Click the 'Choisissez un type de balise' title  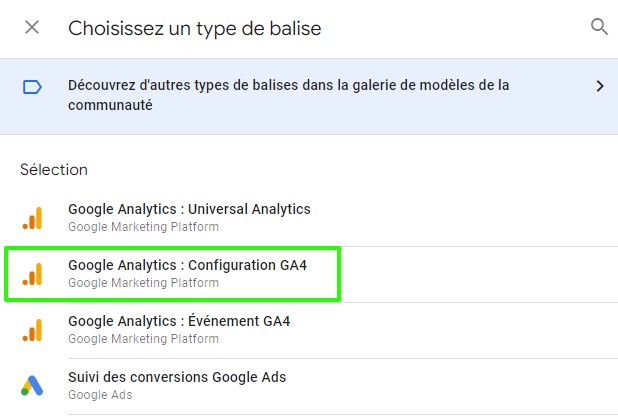pyautogui.click(x=195, y=28)
